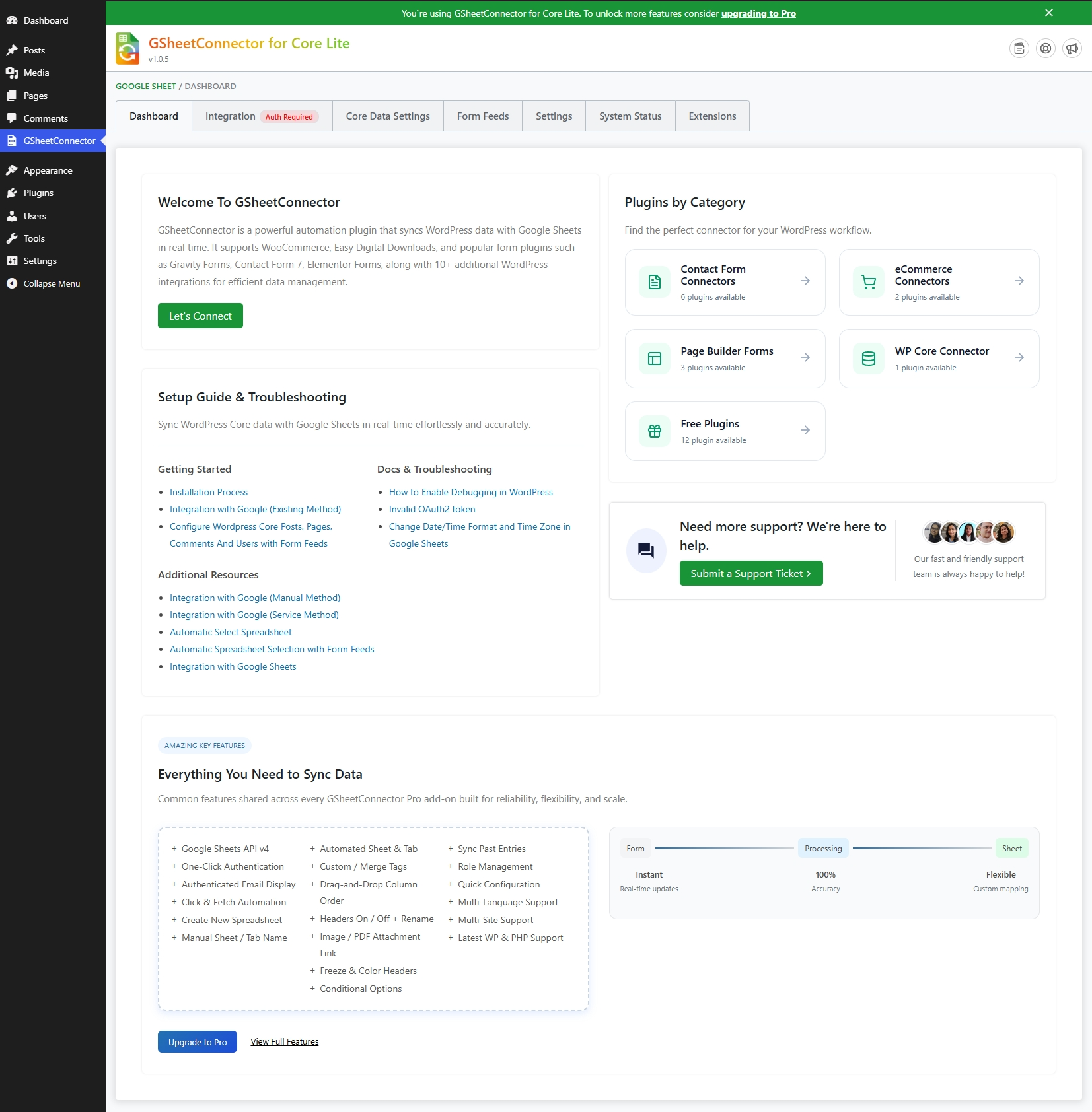
Task: Click the WP Core Connector database icon
Action: tap(869, 359)
